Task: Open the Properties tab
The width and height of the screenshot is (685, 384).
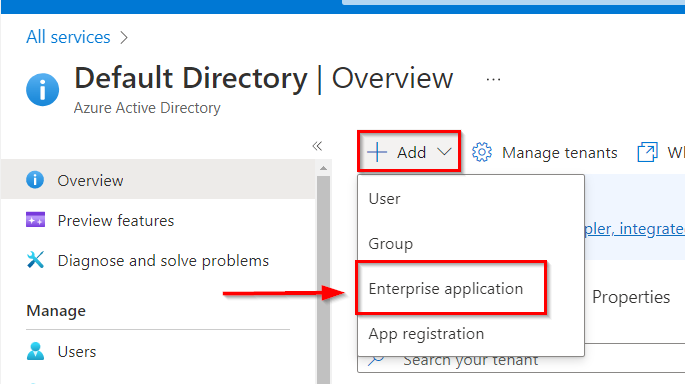Action: tap(631, 297)
